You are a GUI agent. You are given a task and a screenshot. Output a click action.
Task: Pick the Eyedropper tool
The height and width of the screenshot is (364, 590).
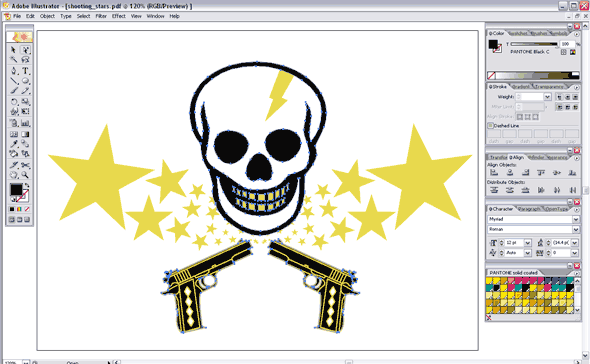(14, 143)
